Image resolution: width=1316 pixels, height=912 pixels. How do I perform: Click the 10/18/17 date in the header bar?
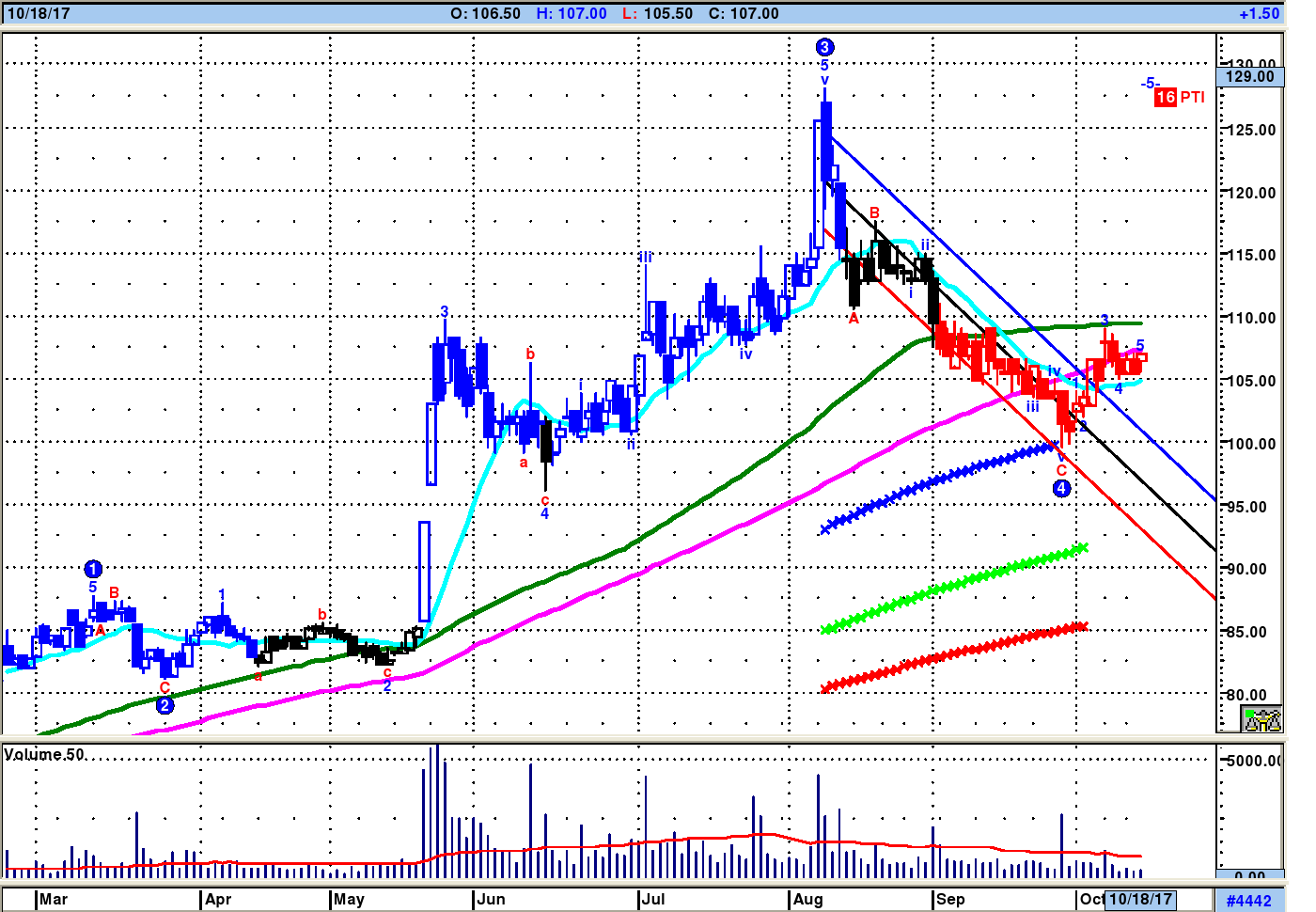click(x=39, y=13)
